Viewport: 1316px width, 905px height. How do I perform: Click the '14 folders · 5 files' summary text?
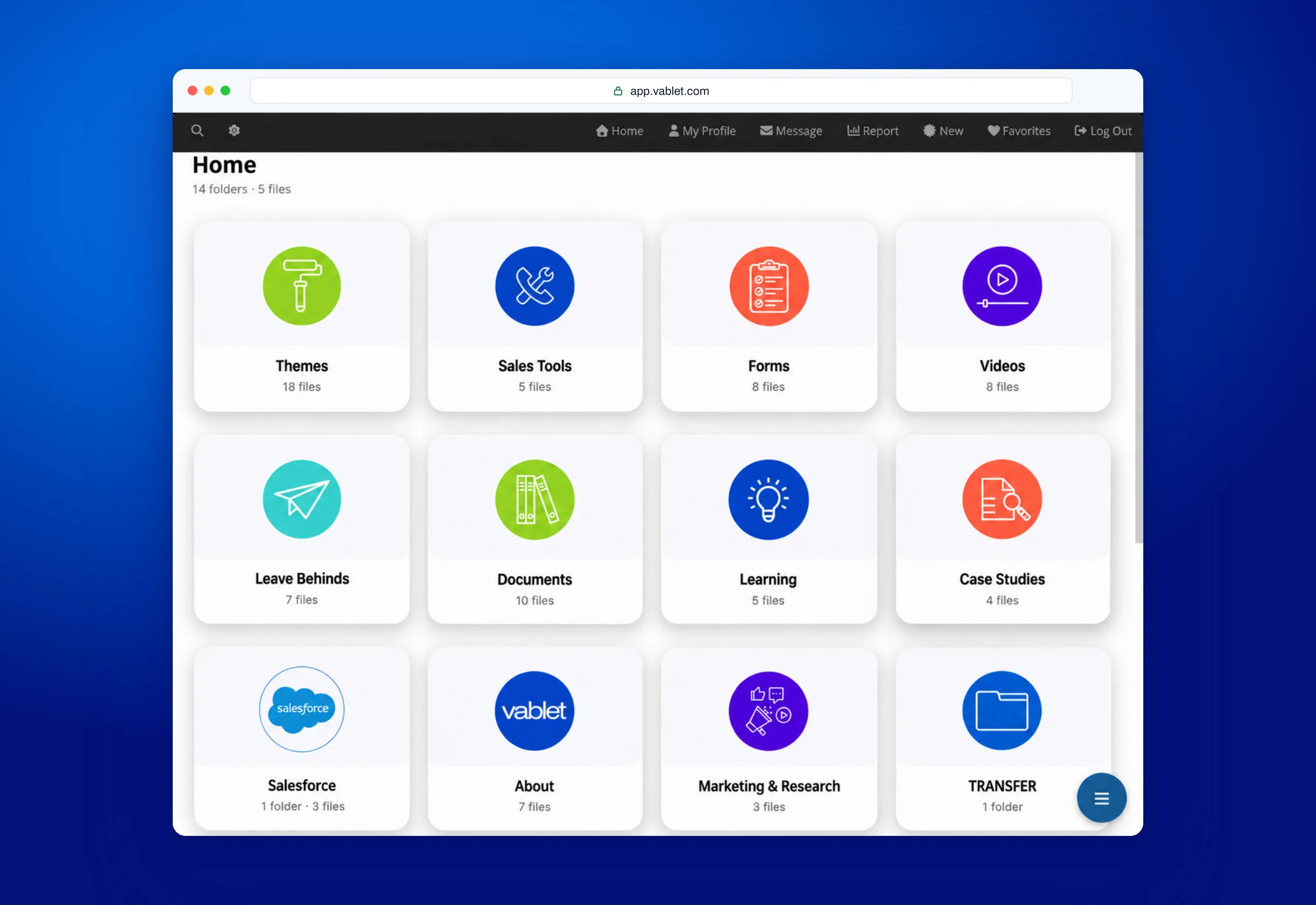tap(241, 189)
